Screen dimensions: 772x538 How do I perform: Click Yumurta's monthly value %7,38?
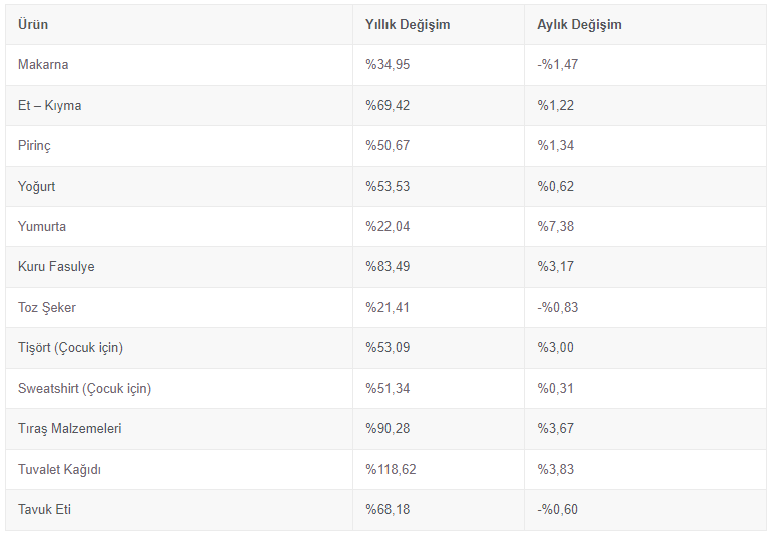555,227
